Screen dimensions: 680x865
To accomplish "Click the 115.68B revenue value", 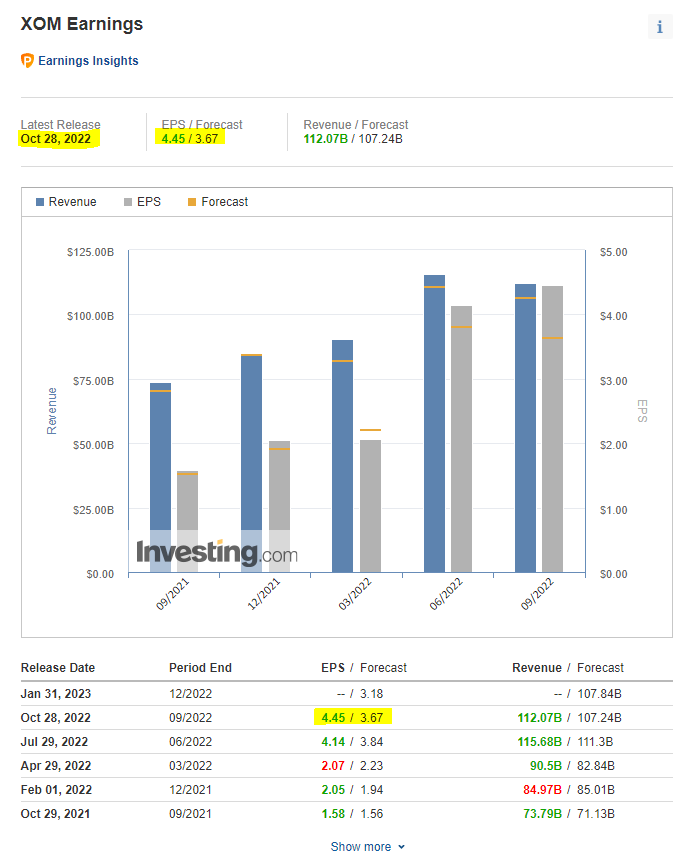I will (x=539, y=741).
